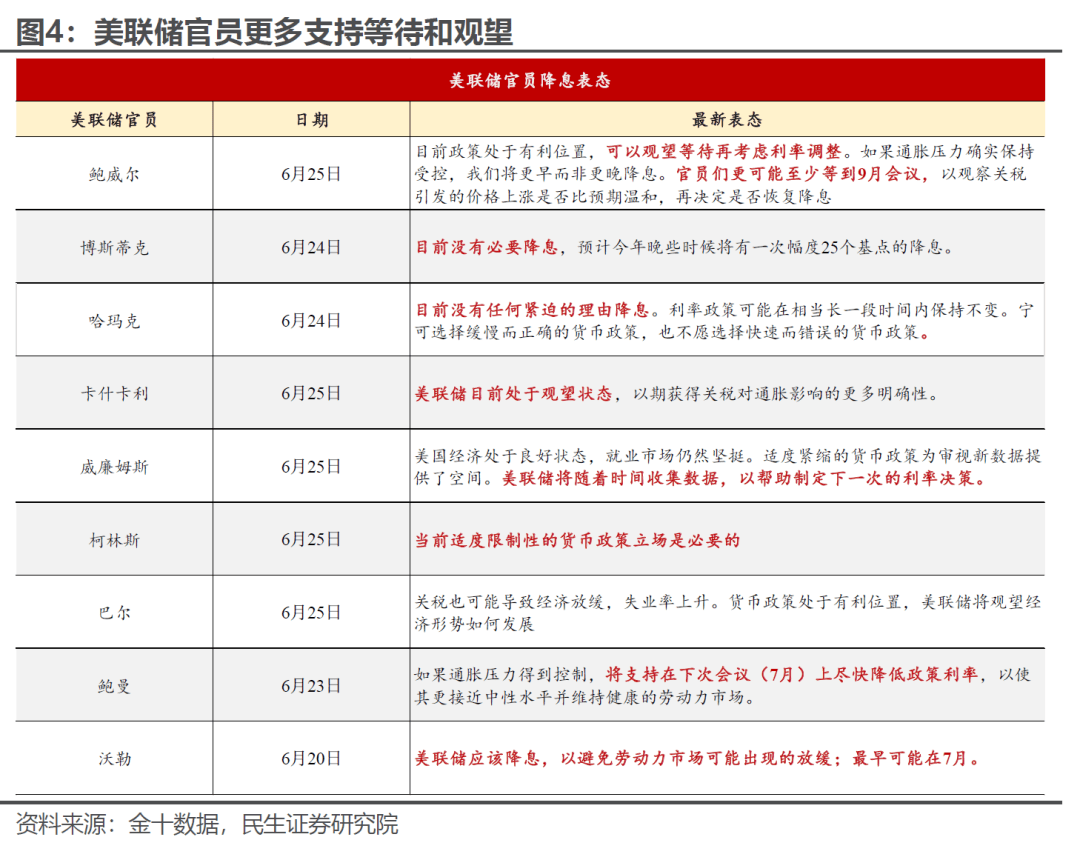
Task: Click the source note 资料来源：金十数据，民生证券研究院
Action: (x=207, y=825)
